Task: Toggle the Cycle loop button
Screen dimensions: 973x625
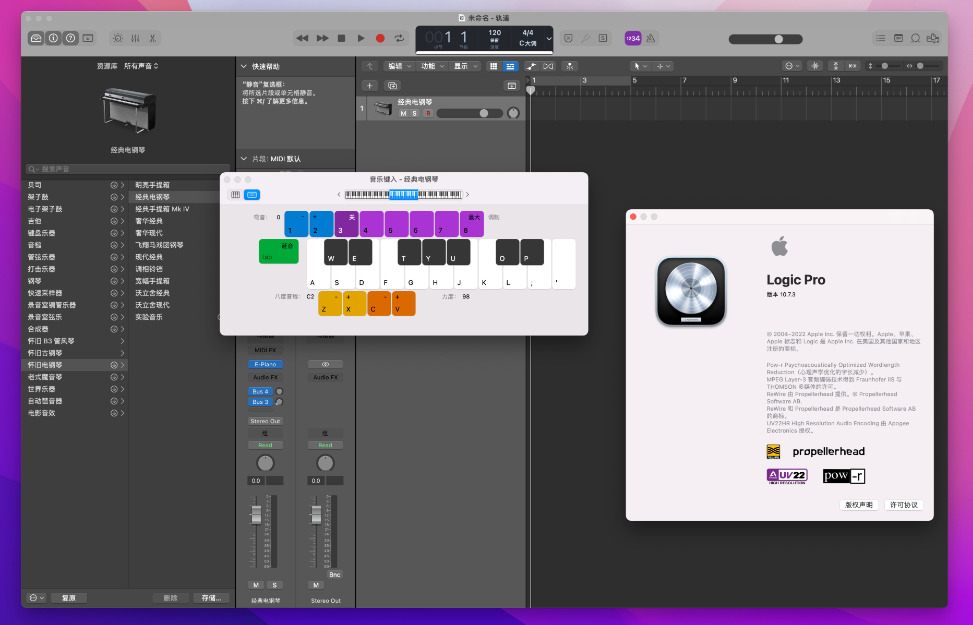Action: point(400,38)
